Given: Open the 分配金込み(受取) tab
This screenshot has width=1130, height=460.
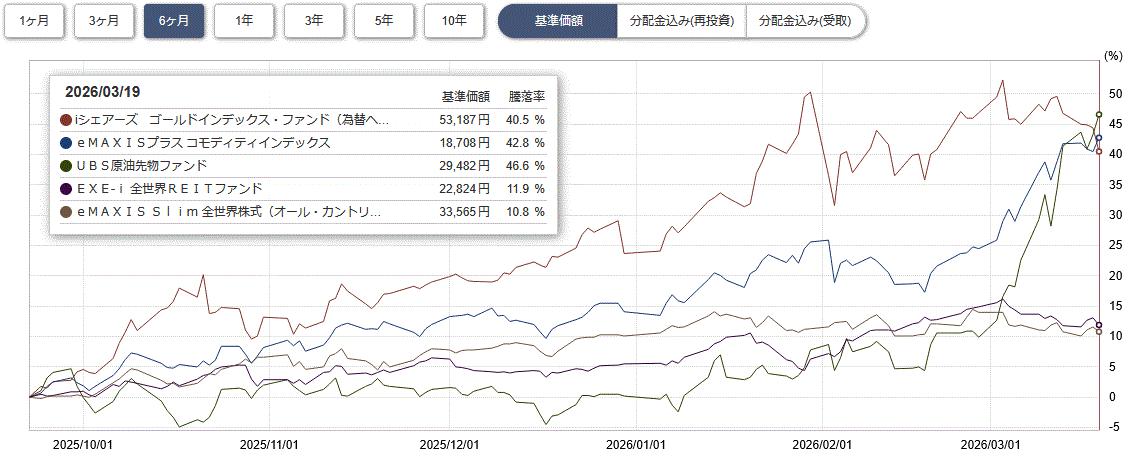Looking at the screenshot, I should [805, 20].
